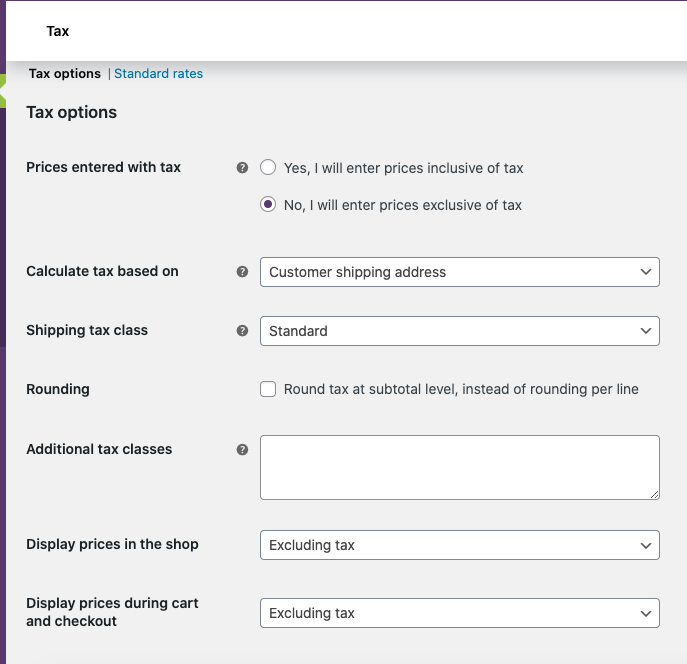Click into Additional tax classes text area
687x664 pixels.
tap(459, 467)
